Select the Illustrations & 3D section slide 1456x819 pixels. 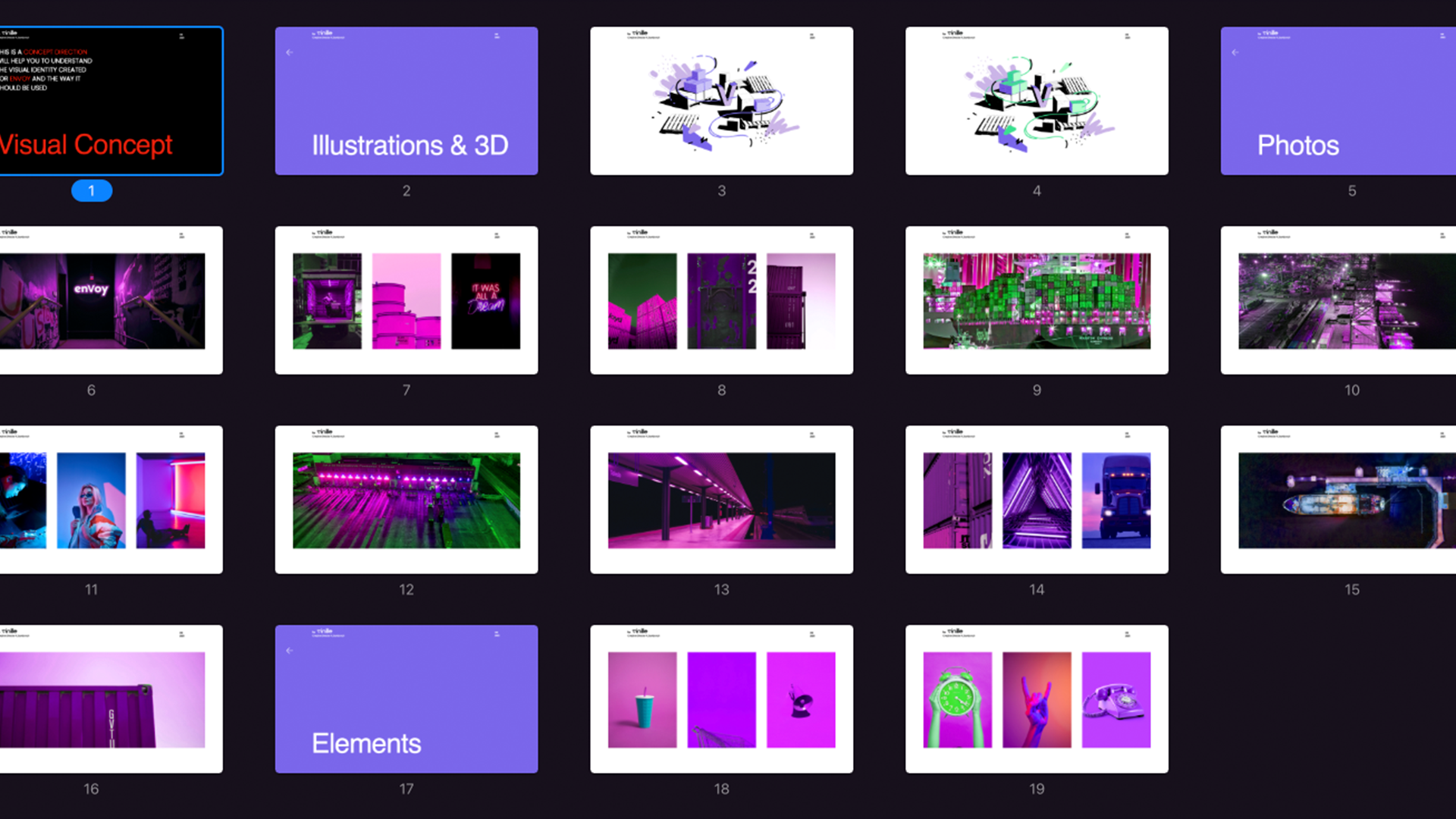(x=406, y=101)
